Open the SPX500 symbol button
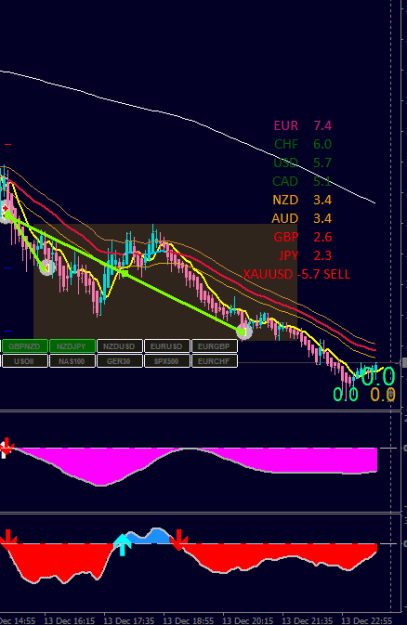This screenshot has width=407, height=625. click(x=167, y=361)
